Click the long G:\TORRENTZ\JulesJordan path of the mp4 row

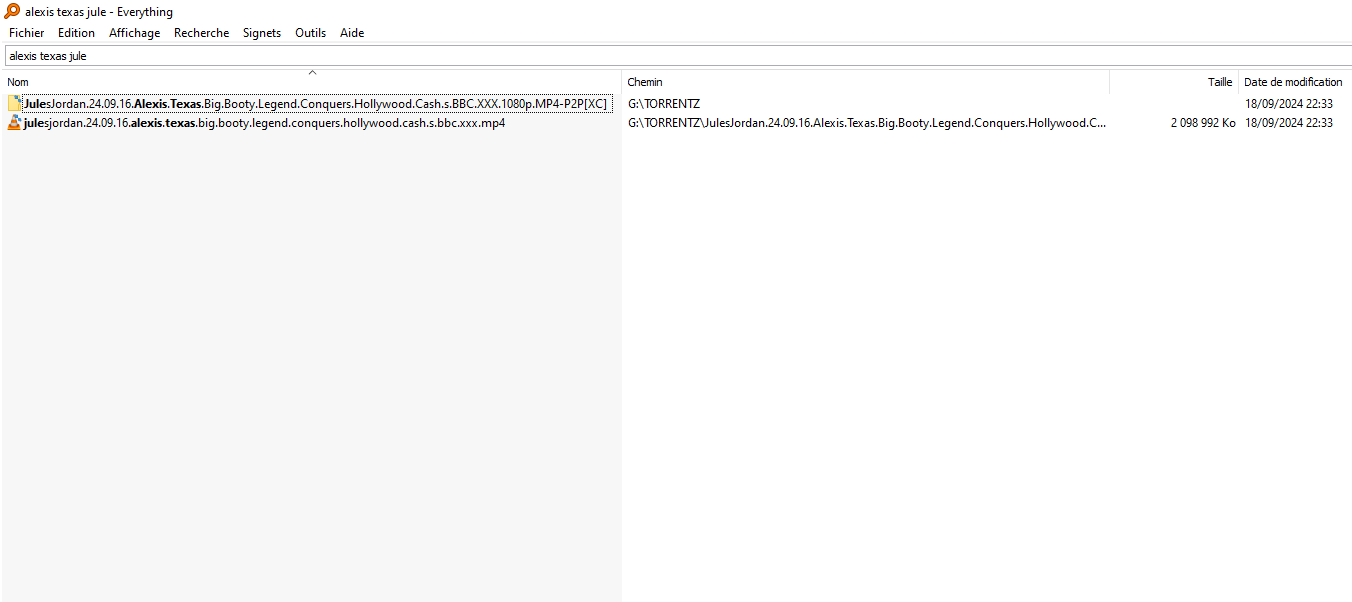click(x=867, y=123)
